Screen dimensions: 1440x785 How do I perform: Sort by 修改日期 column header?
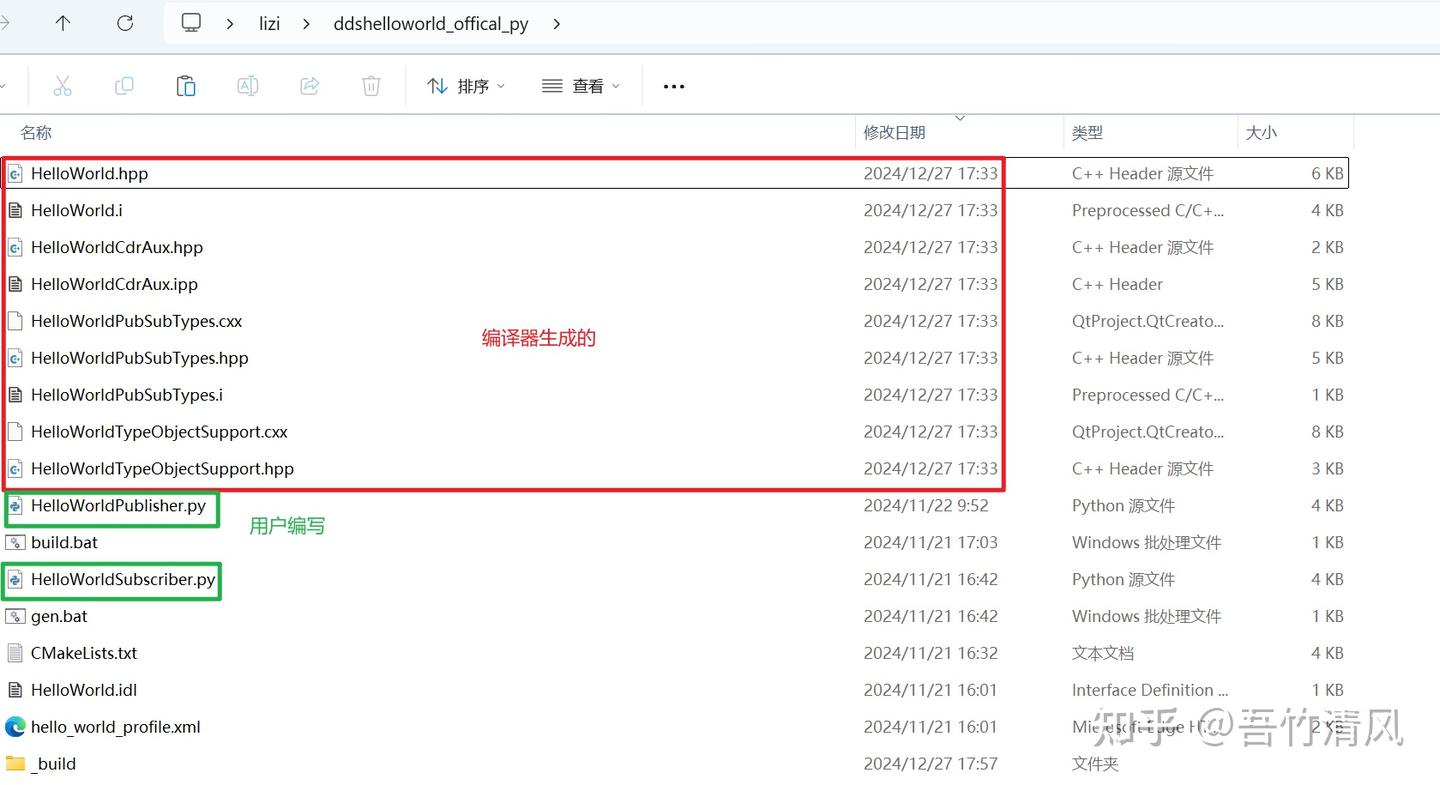coord(895,132)
